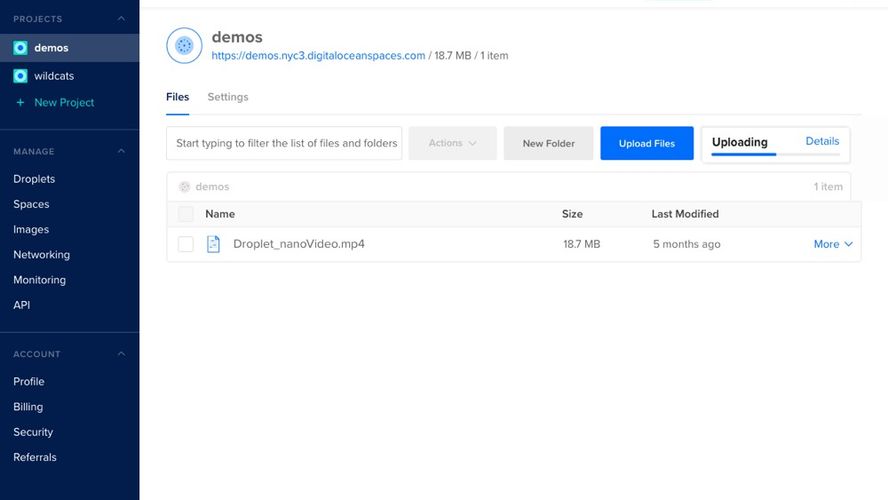Click the Last Modified column header
This screenshot has width=888, height=500.
click(685, 214)
